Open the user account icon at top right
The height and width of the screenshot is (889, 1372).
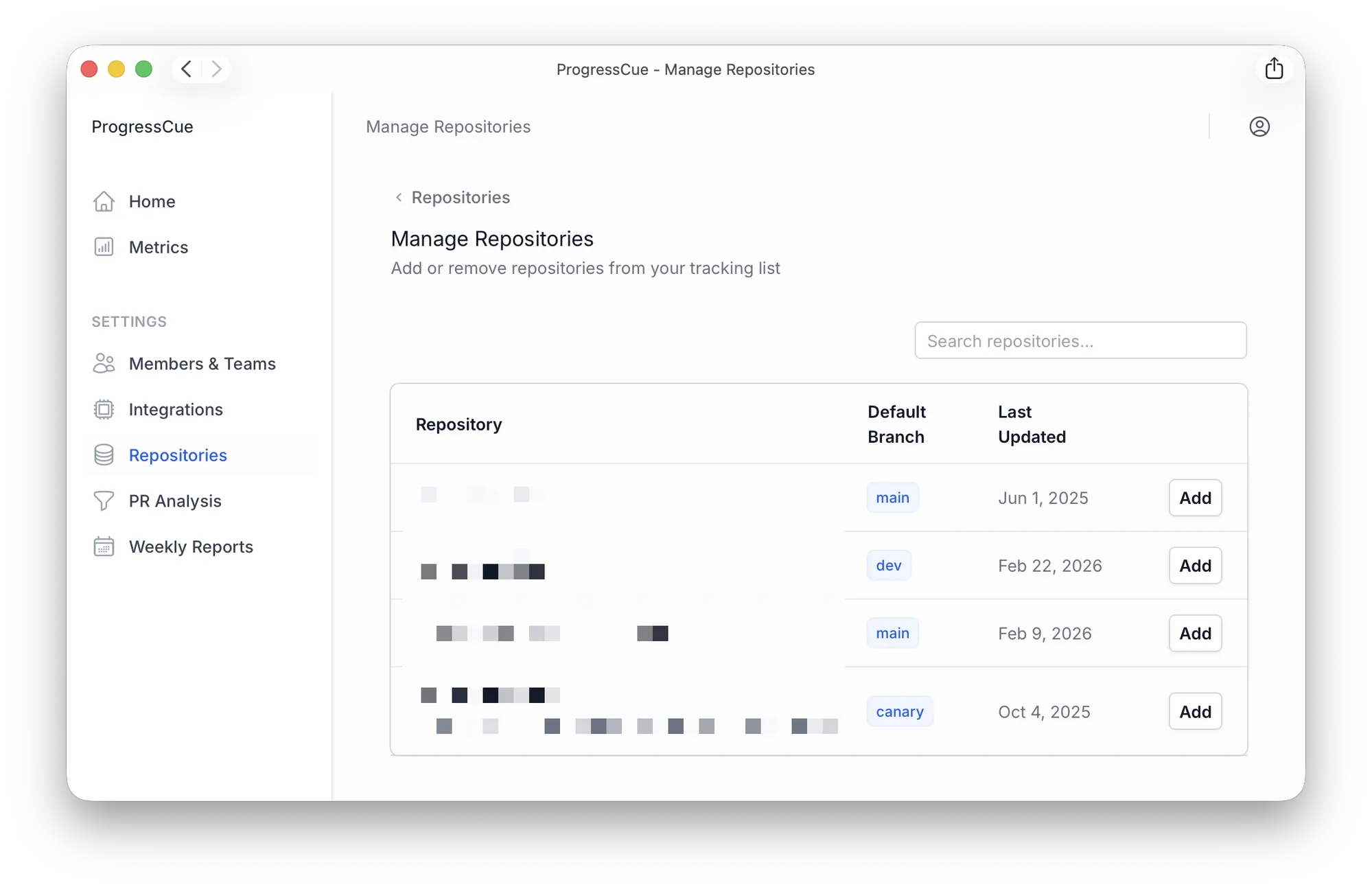coord(1259,126)
